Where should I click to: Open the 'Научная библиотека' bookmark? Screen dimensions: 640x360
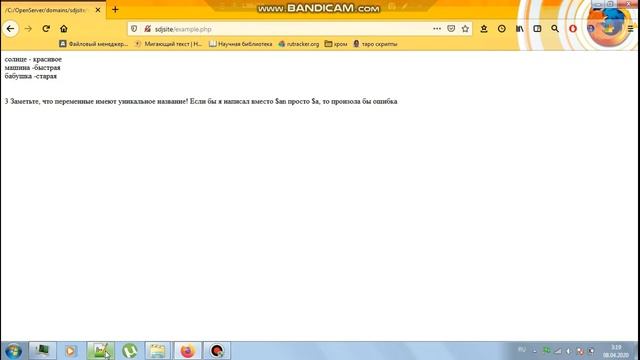coord(240,44)
